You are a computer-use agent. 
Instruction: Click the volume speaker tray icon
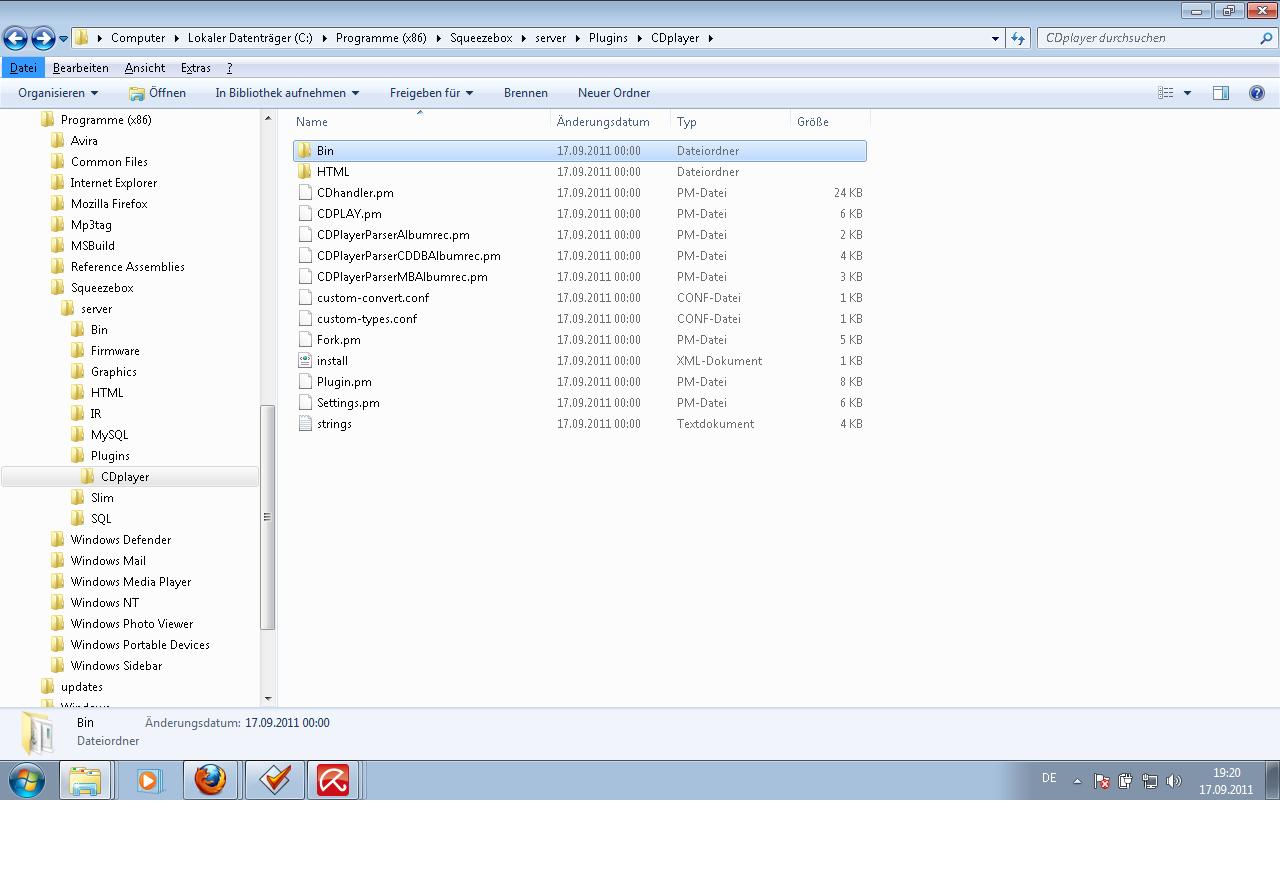[1174, 781]
